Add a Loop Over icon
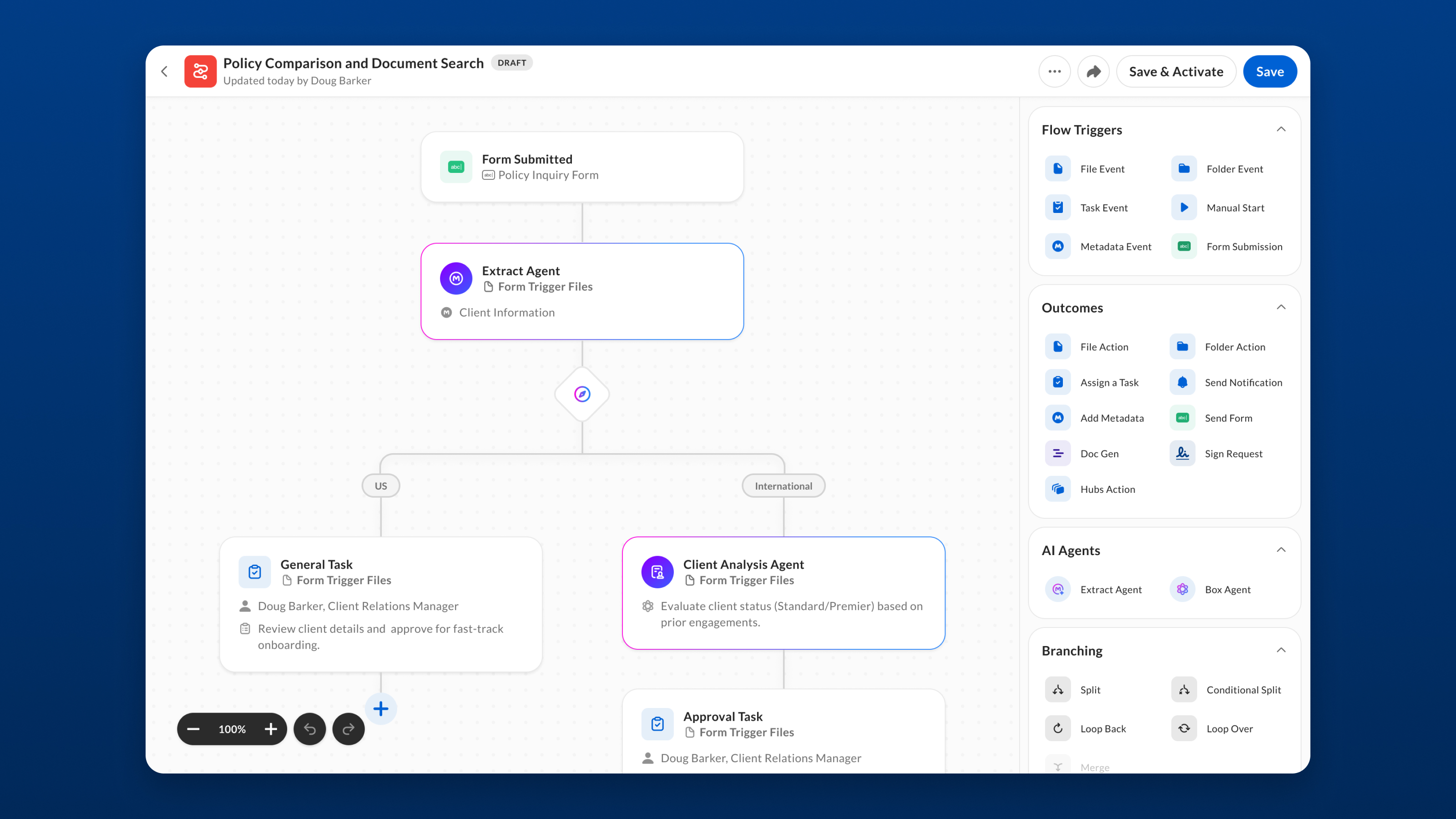 [1183, 728]
